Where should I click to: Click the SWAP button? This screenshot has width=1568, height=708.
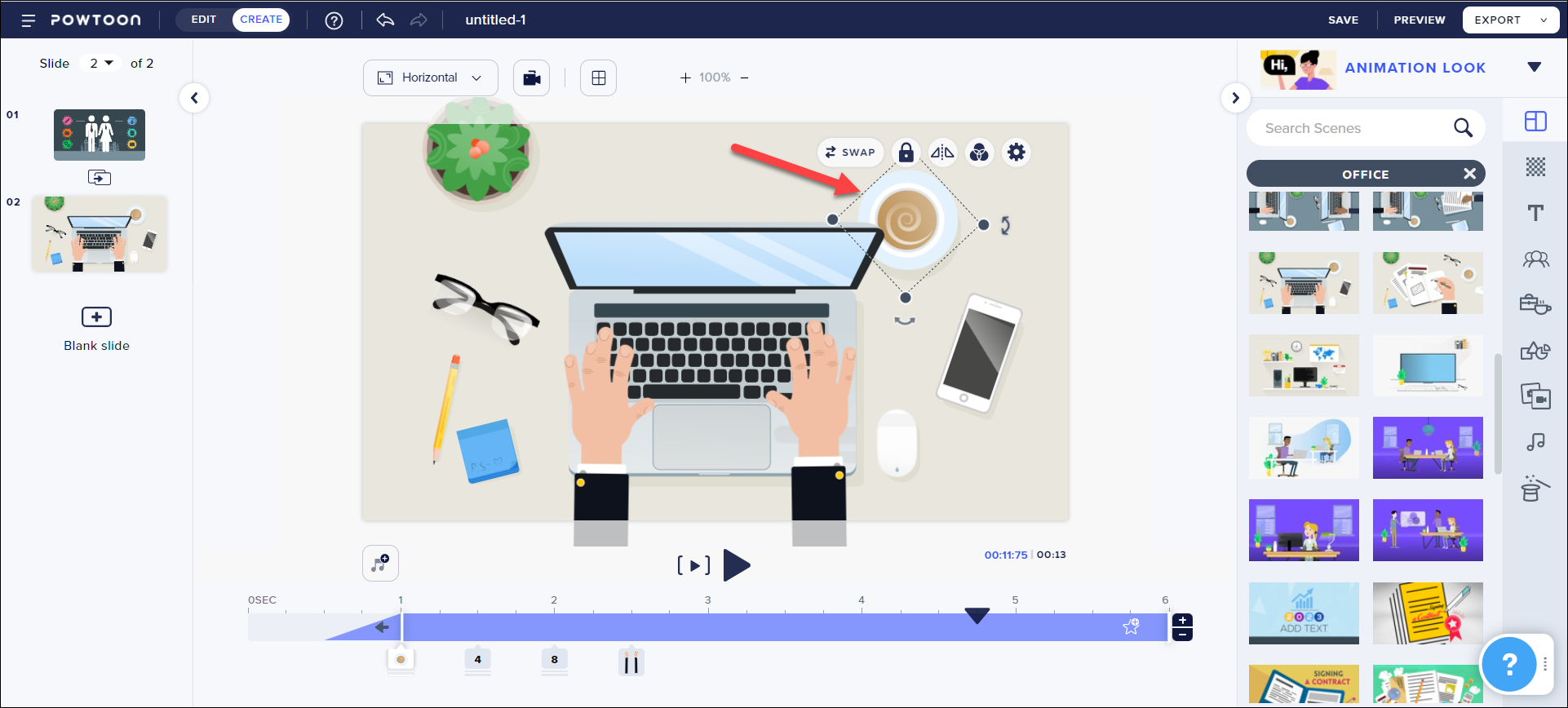pyautogui.click(x=850, y=153)
